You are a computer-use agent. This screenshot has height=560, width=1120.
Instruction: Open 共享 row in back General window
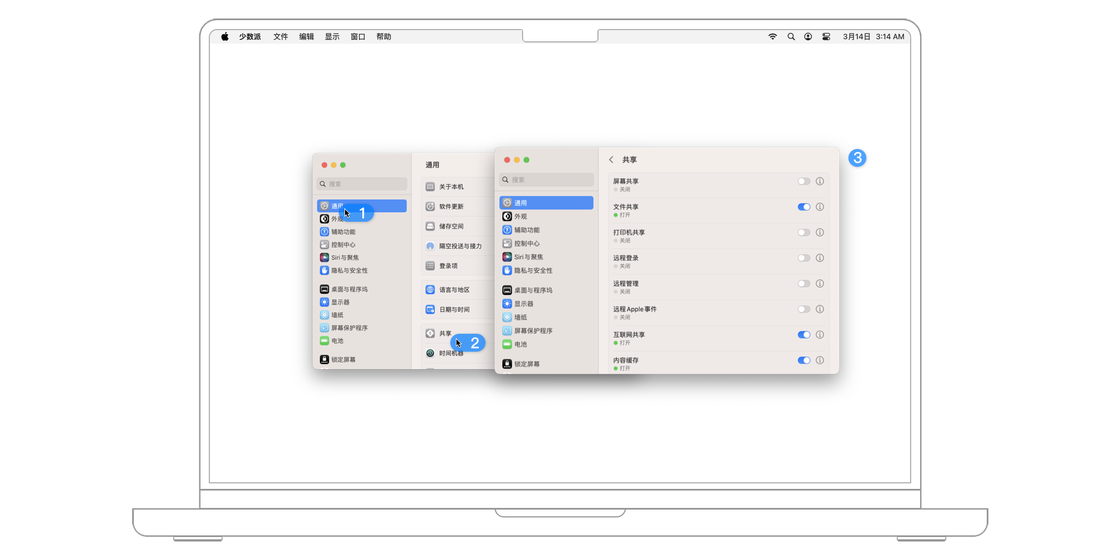click(x=458, y=334)
